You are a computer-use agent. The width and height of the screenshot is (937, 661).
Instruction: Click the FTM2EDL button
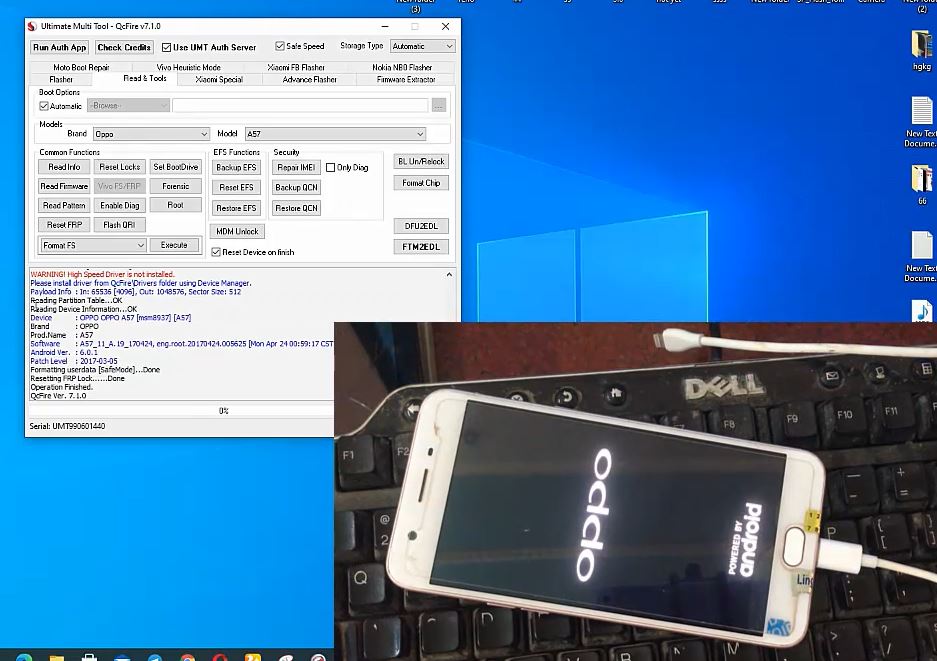click(421, 247)
